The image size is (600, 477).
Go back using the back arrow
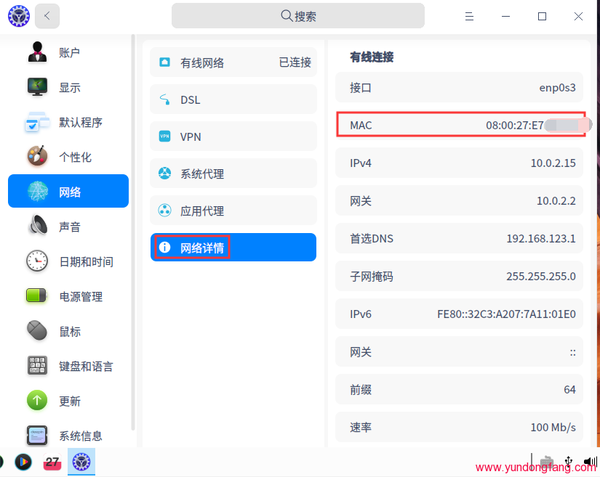pos(47,16)
